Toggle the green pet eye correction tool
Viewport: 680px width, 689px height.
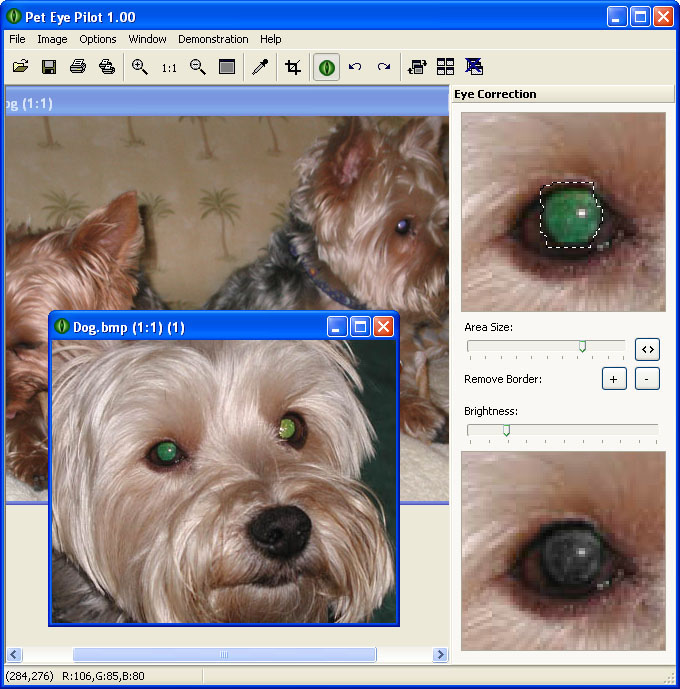326,67
